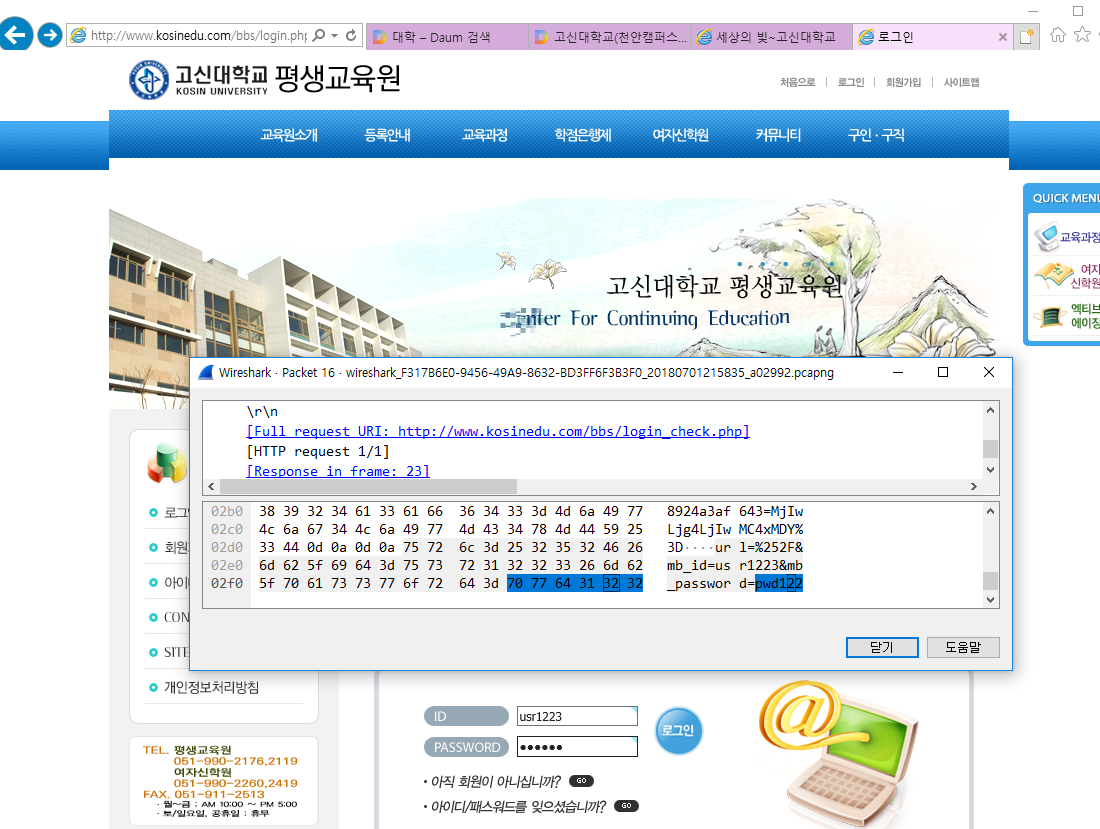Screen dimensions: 1100x829
Task: Click detail pane vertical scroll up arrow
Action: (x=991, y=410)
